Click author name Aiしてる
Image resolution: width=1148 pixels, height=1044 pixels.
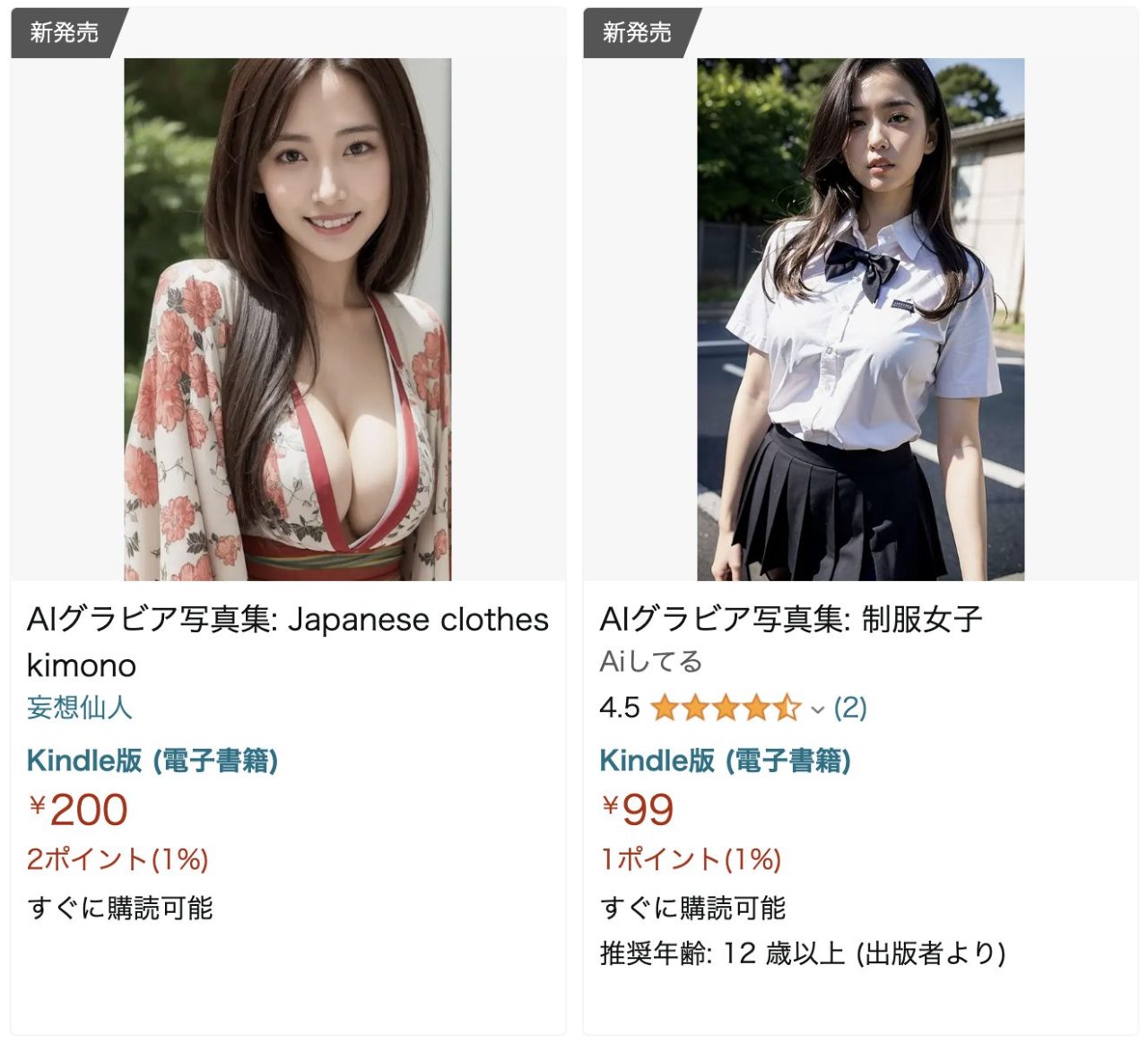point(650,662)
